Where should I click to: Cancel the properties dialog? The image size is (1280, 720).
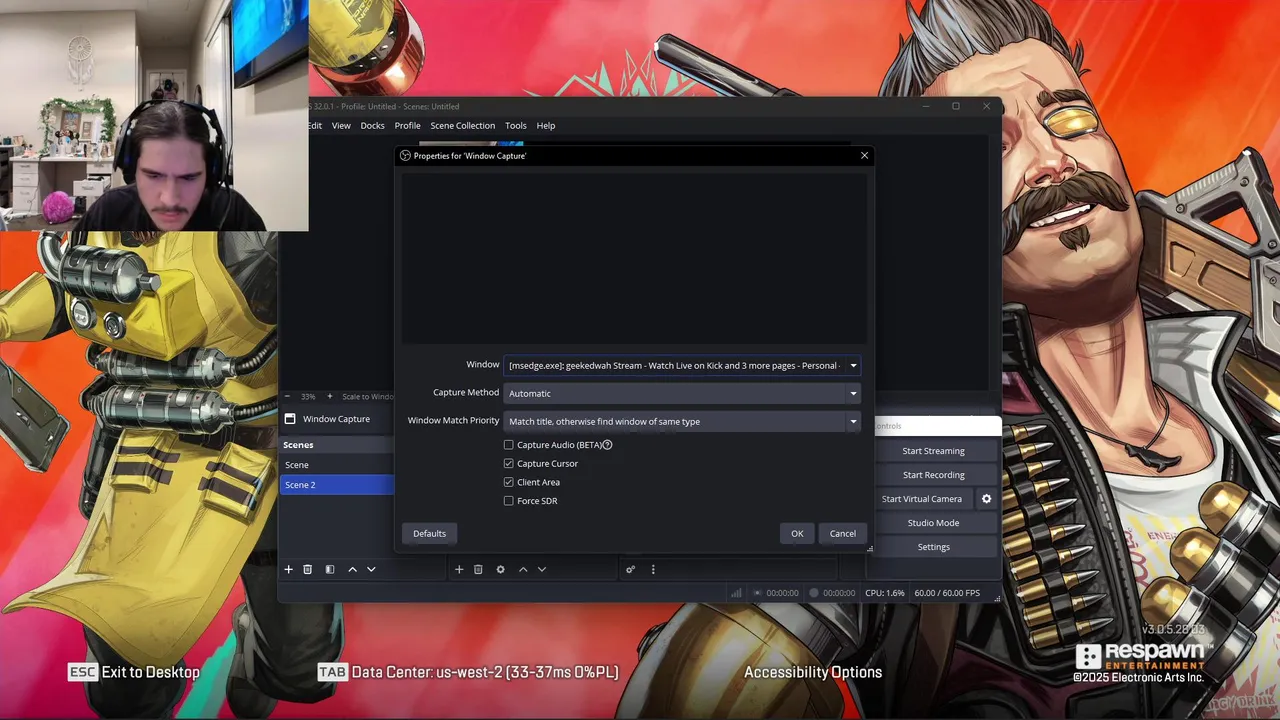point(843,533)
